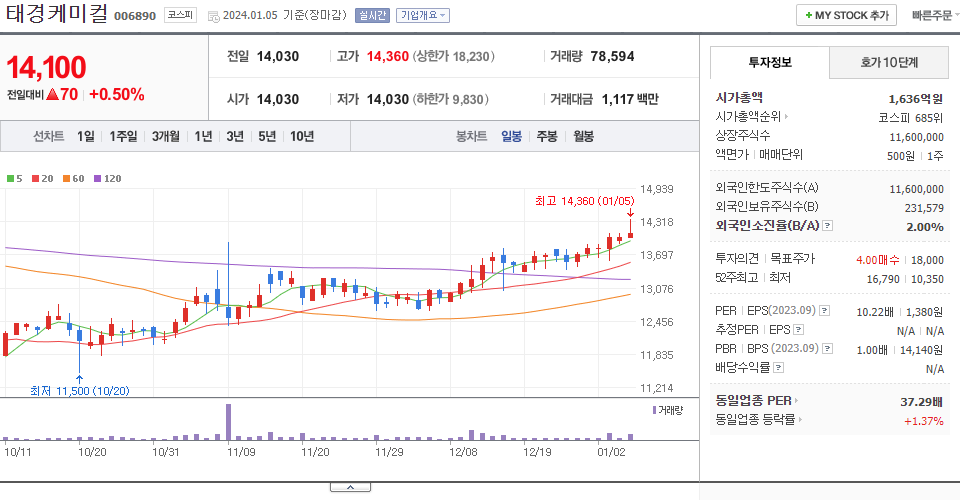The image size is (960, 500).
Task: Click current price 14,100
Action: click(x=47, y=67)
